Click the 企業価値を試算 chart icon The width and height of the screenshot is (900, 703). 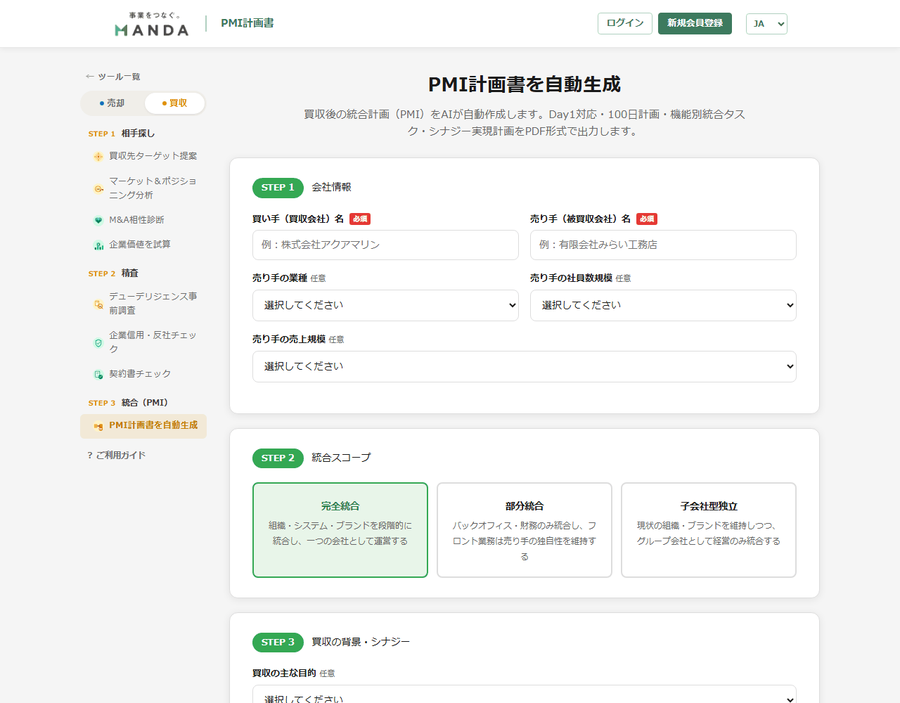pyautogui.click(x=98, y=246)
